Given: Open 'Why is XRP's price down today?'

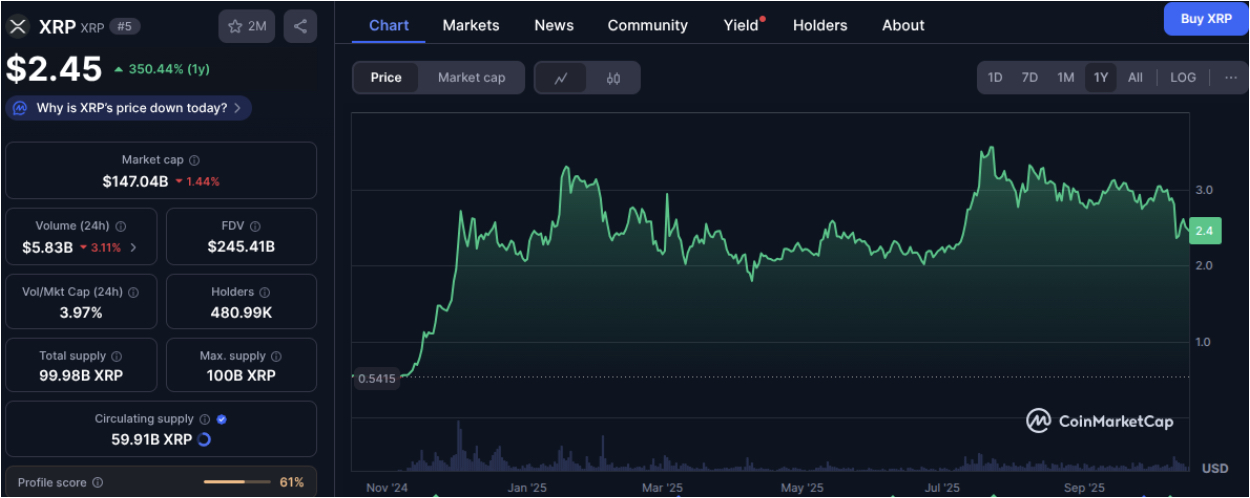Looking at the screenshot, I should (128, 108).
